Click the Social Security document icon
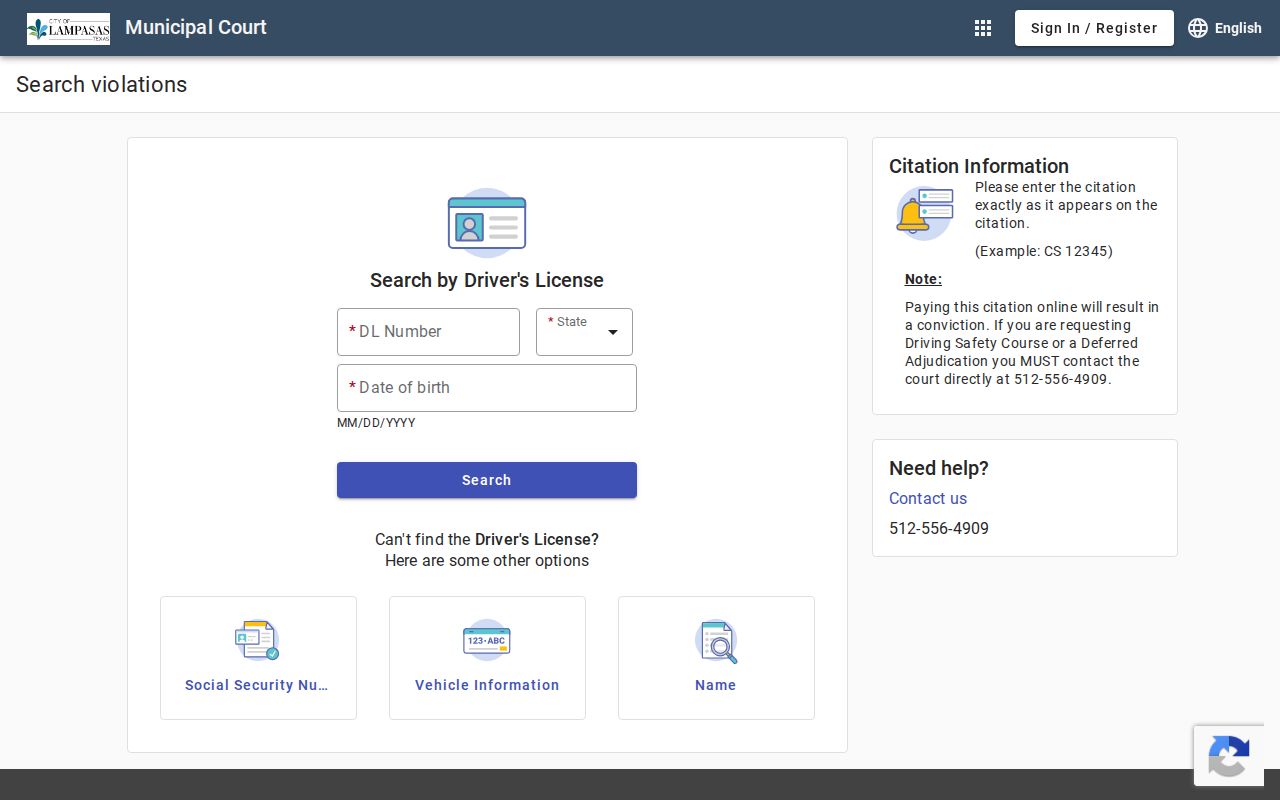The image size is (1280, 800). coord(258,640)
